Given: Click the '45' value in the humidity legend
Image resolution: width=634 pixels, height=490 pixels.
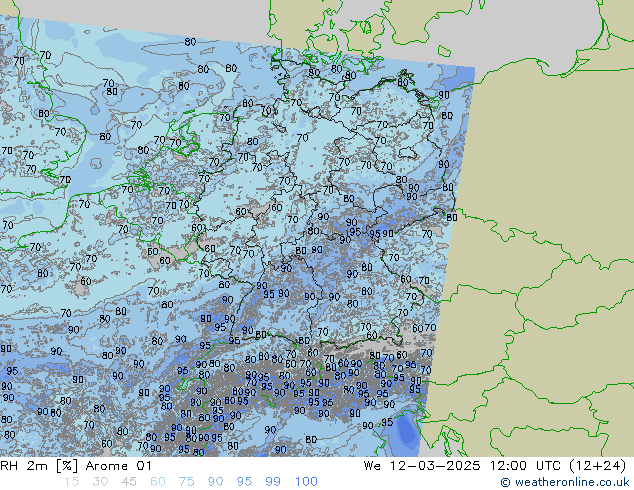Looking at the screenshot, I should pyautogui.click(x=129, y=482).
